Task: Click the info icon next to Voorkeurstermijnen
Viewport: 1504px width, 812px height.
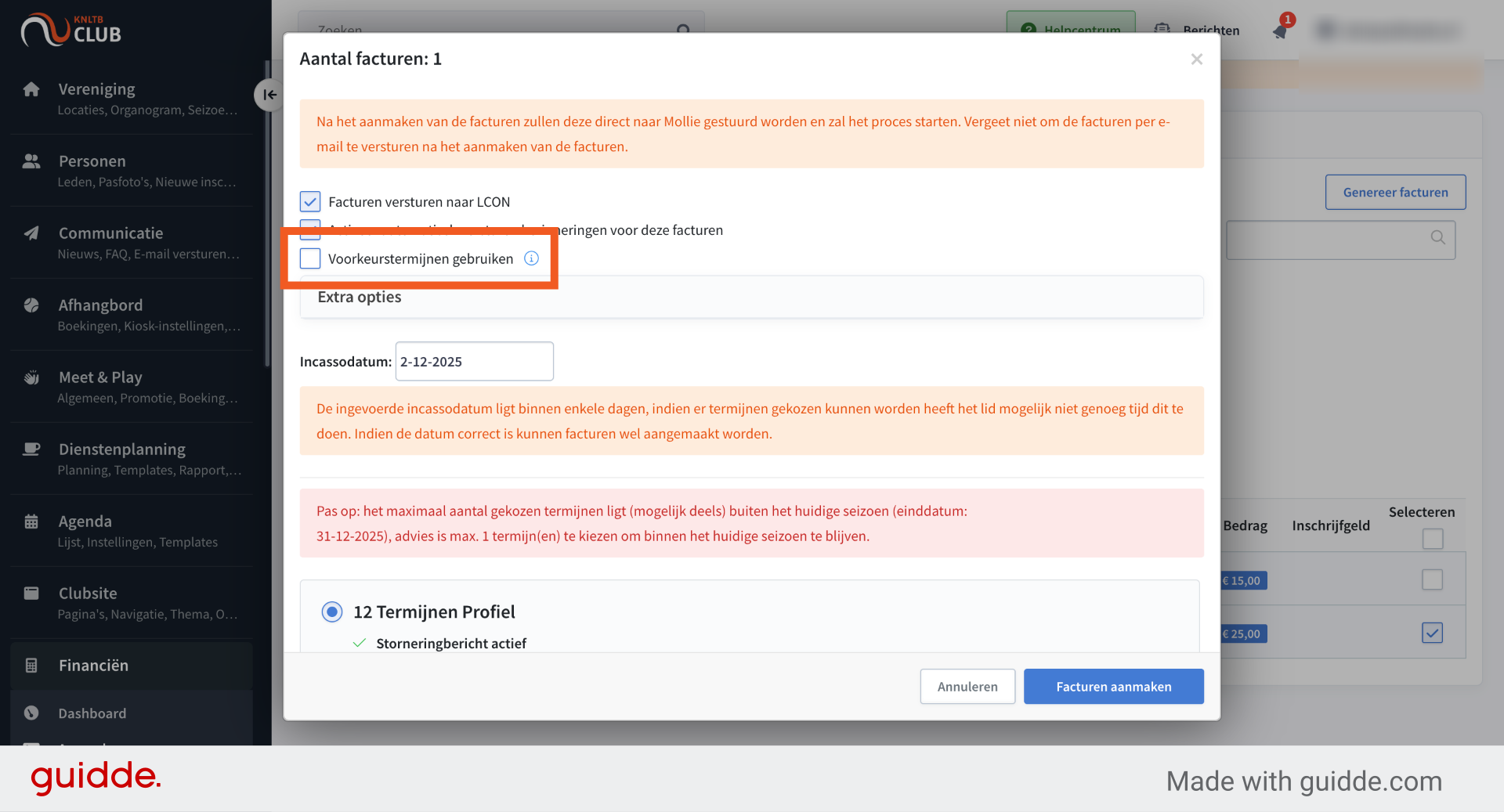Action: tap(531, 258)
